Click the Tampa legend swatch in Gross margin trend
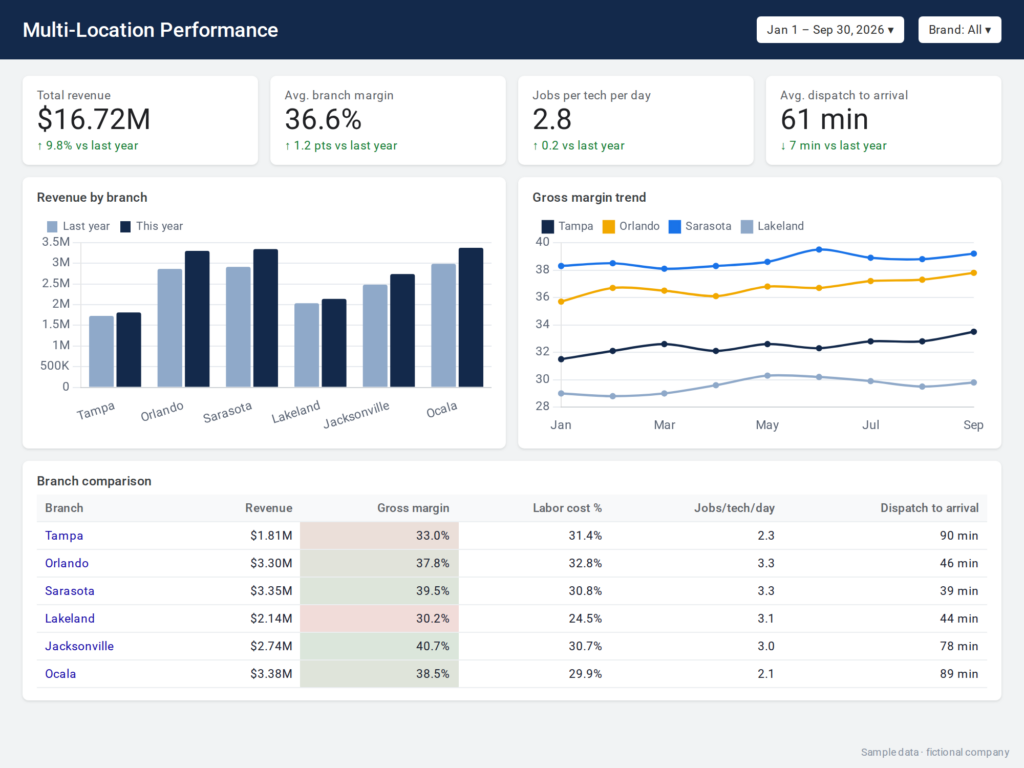Viewport: 1024px width, 768px height. tap(548, 227)
